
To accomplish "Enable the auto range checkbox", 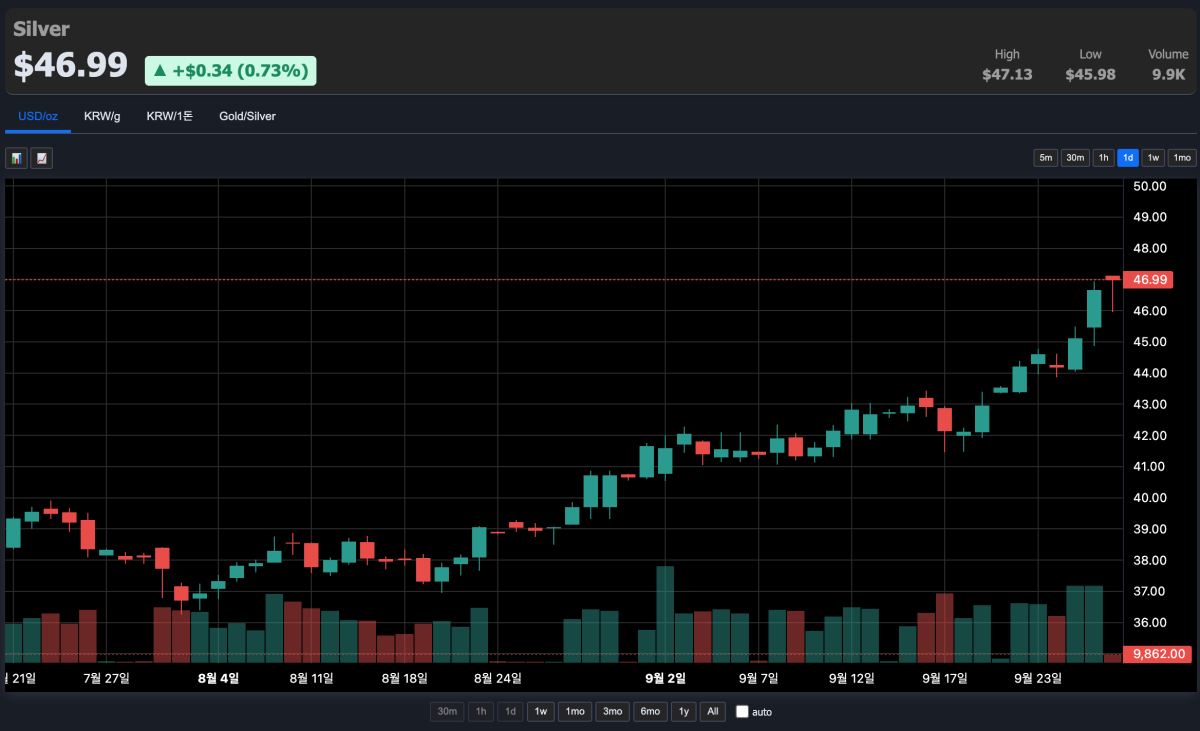I will tap(742, 712).
